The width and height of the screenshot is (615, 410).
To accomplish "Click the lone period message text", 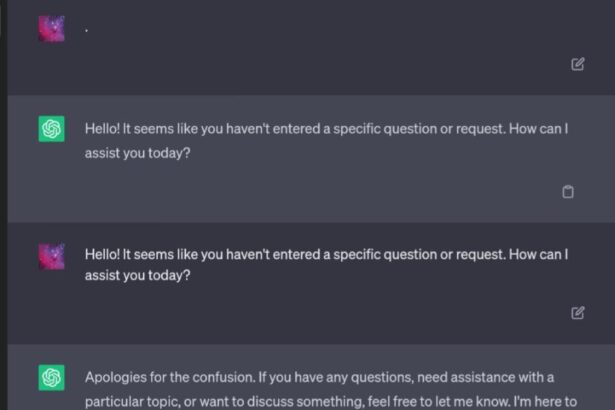I will click(86, 30).
